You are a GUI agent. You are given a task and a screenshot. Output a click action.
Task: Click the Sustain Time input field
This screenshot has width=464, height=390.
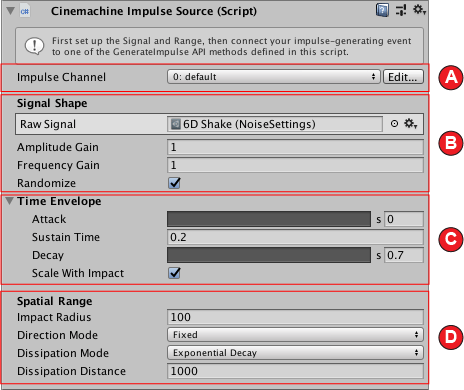coord(295,237)
